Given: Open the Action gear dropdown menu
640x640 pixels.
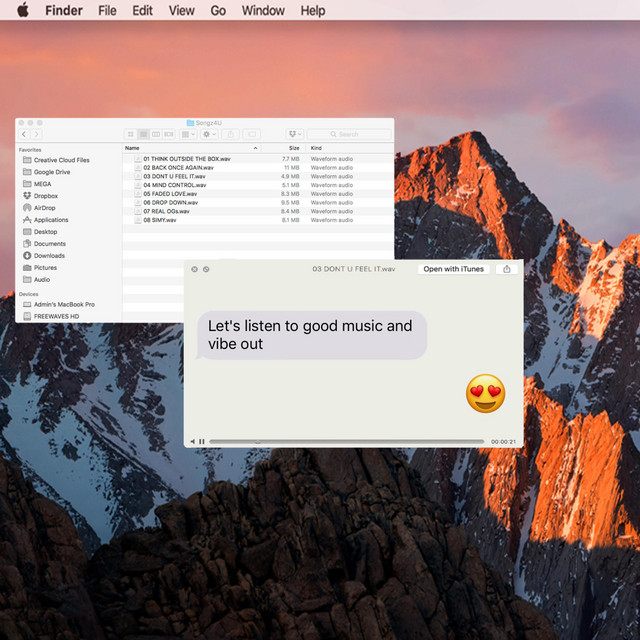Looking at the screenshot, I should pyautogui.click(x=208, y=134).
